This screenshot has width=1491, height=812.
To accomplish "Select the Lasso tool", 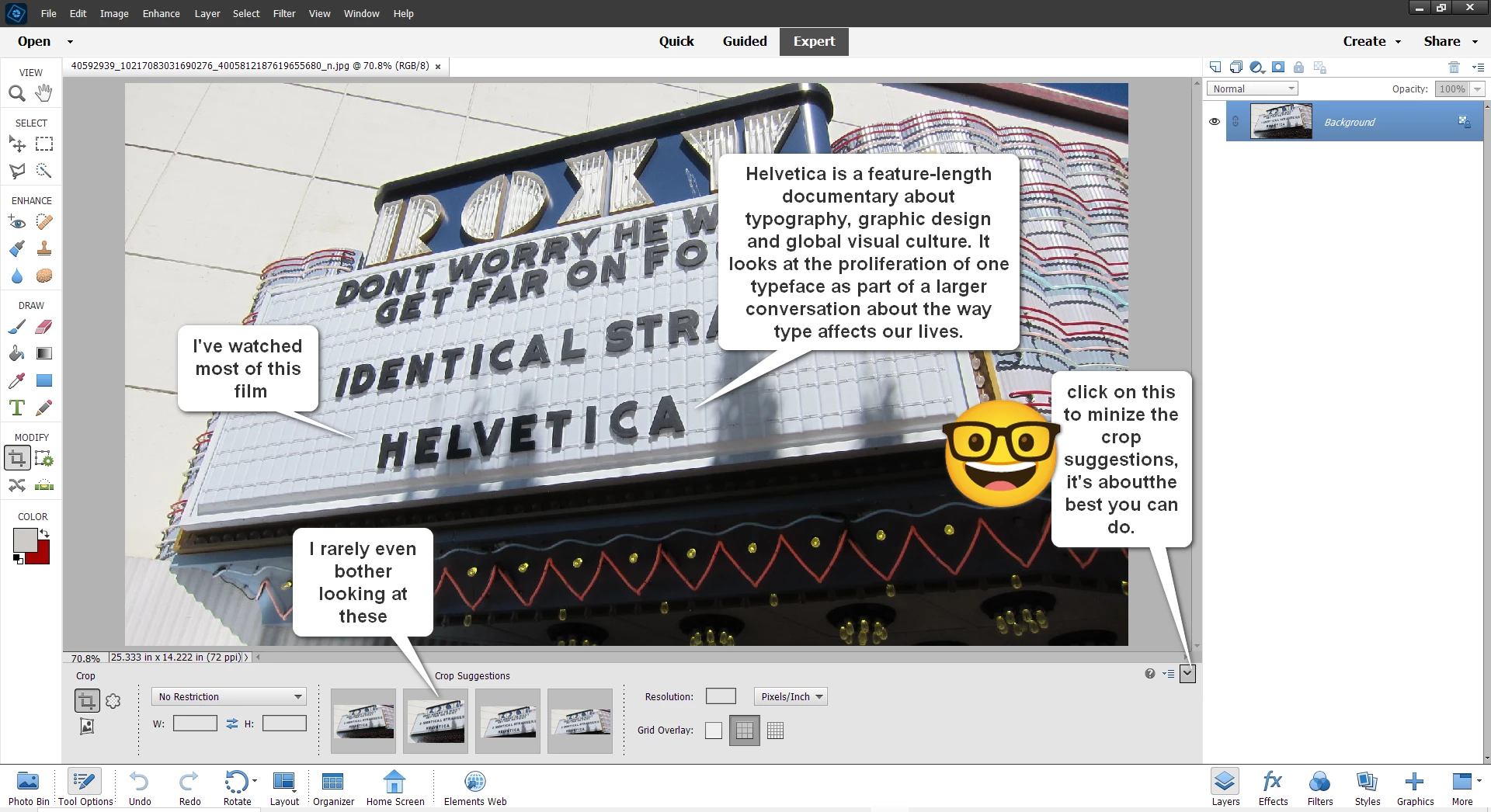I will point(17,171).
